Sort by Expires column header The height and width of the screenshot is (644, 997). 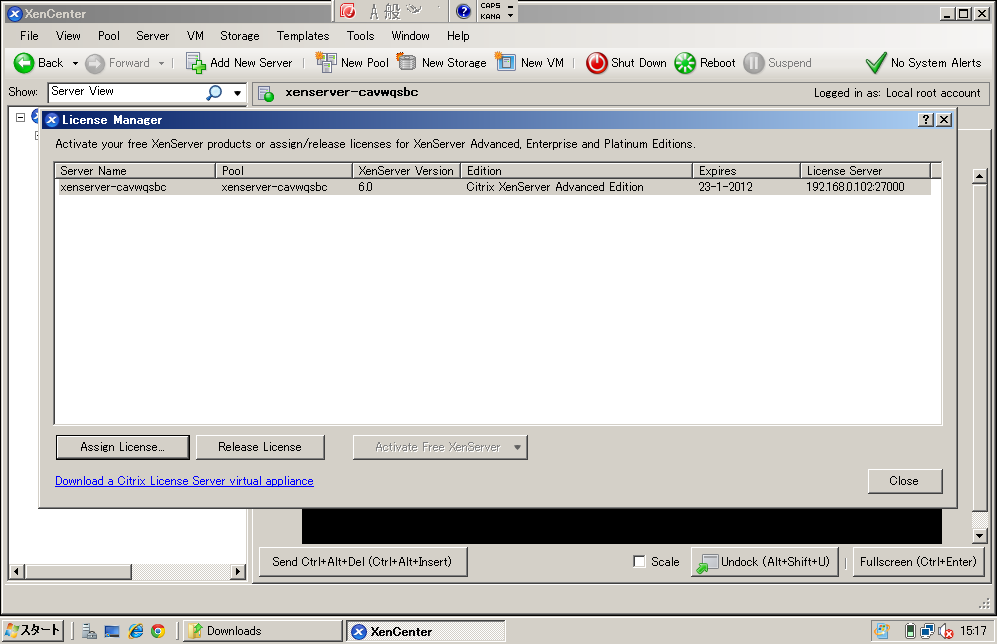(x=746, y=170)
